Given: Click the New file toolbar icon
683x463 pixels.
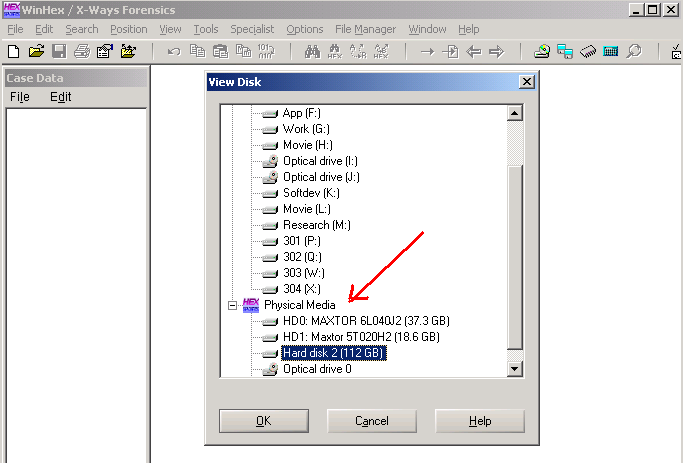Looking at the screenshot, I should [x=14, y=51].
